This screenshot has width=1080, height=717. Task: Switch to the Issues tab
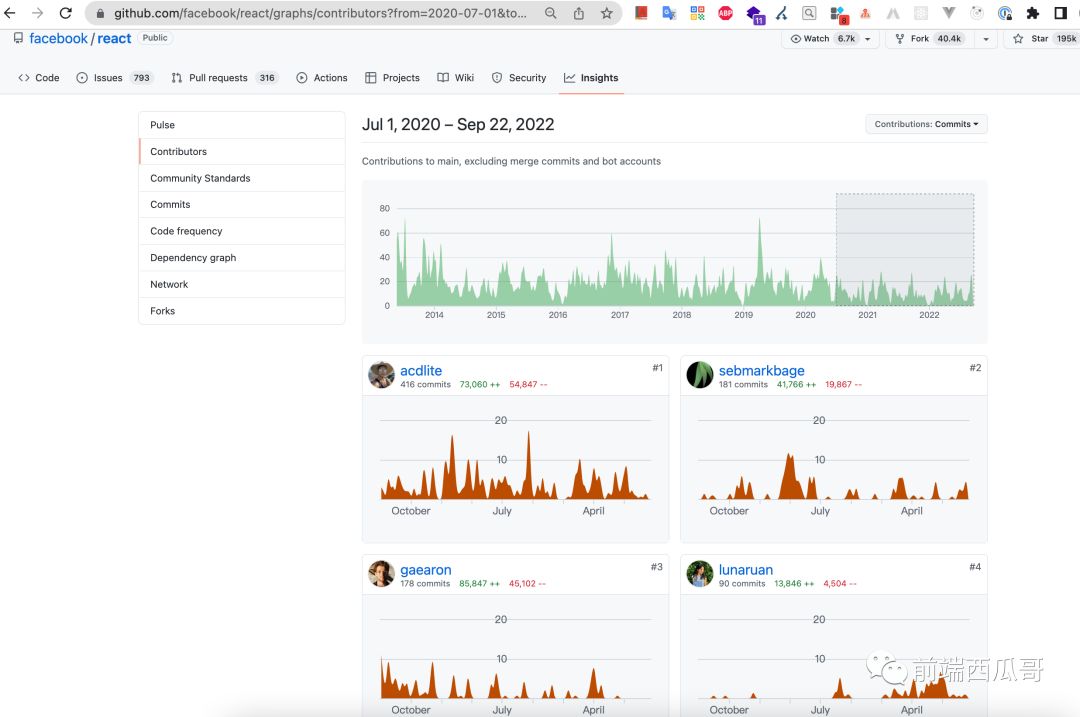107,78
